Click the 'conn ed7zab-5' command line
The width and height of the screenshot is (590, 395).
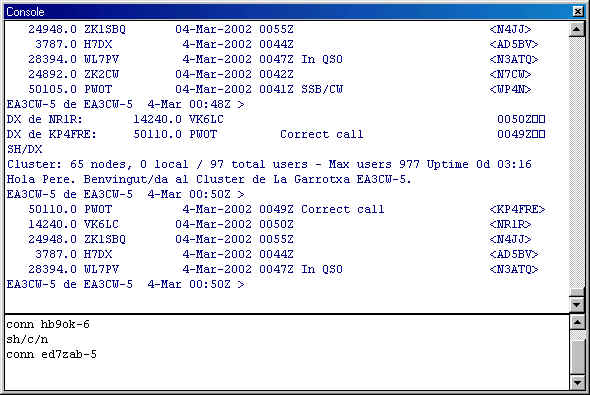[x=51, y=354]
